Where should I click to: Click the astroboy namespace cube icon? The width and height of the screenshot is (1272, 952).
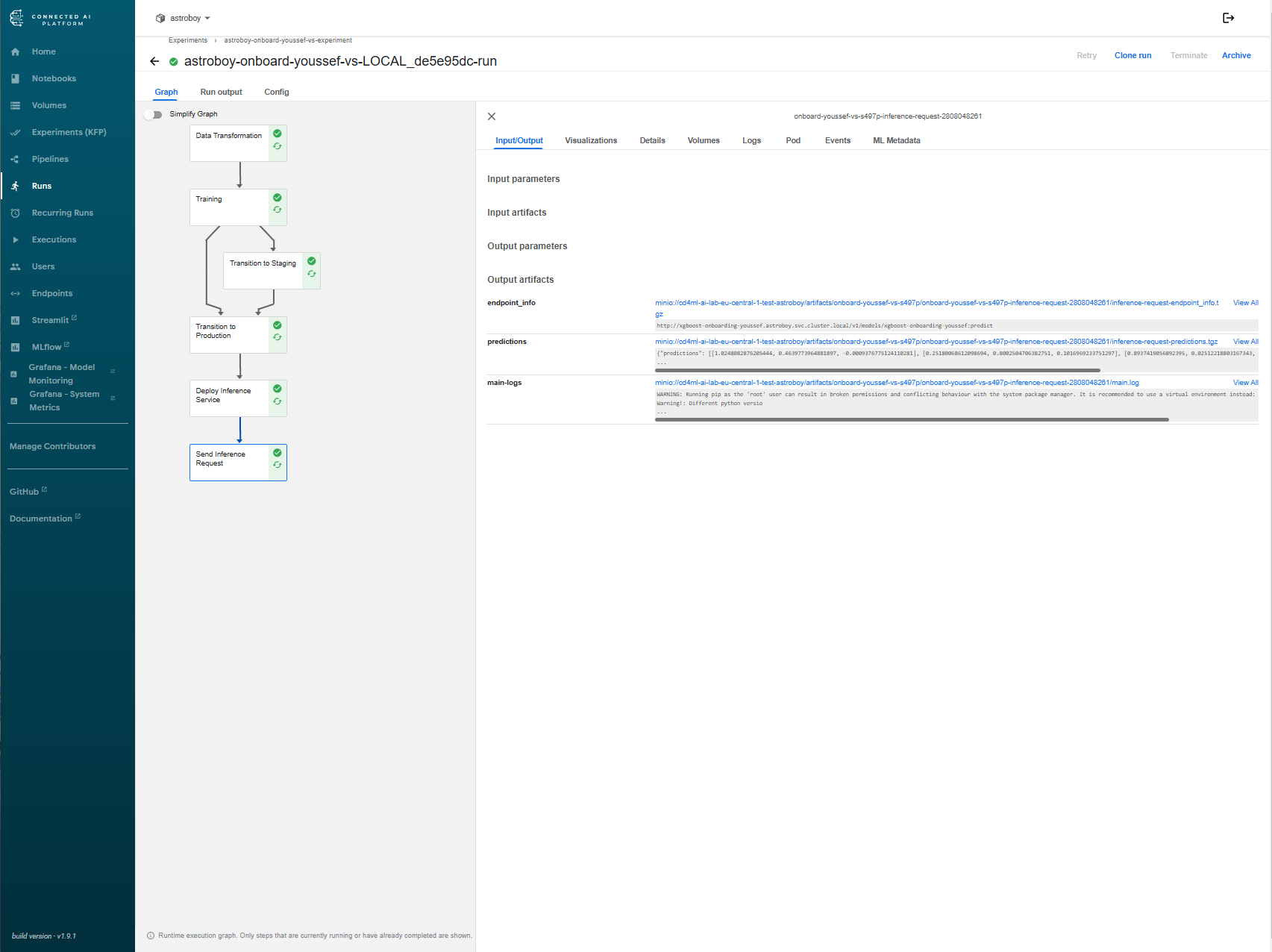pos(160,18)
